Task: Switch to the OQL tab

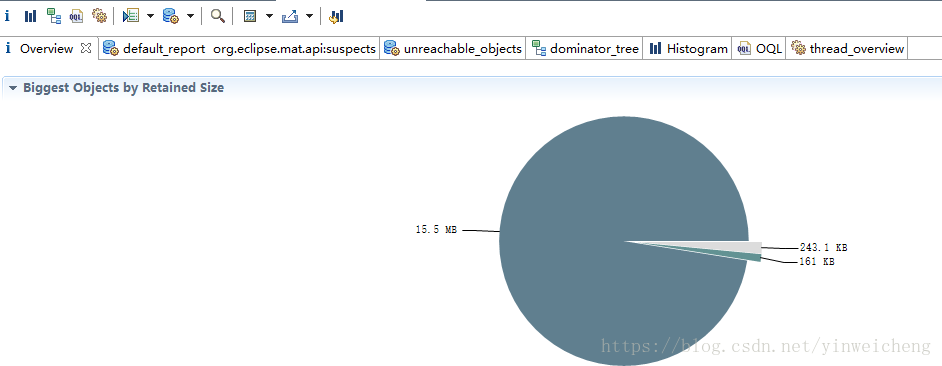Action: (759, 49)
